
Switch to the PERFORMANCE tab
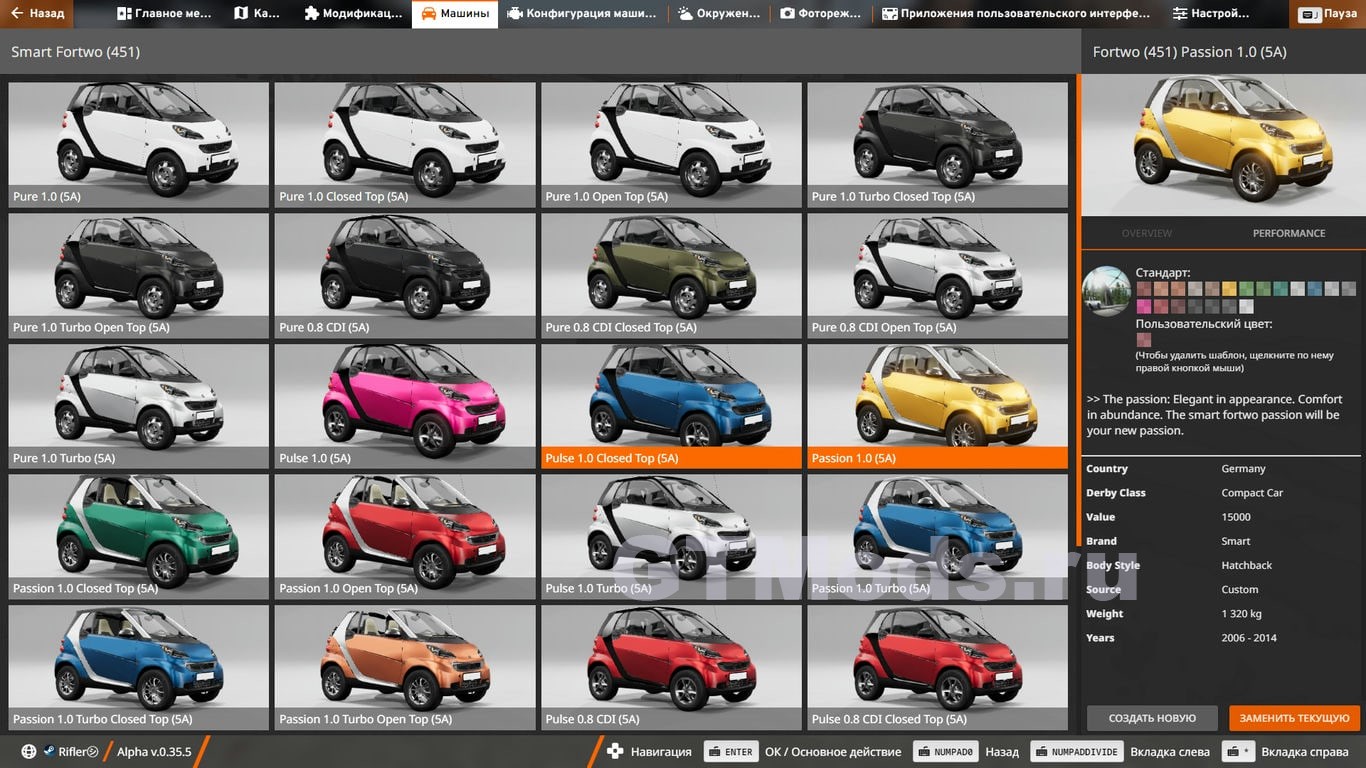click(1289, 233)
